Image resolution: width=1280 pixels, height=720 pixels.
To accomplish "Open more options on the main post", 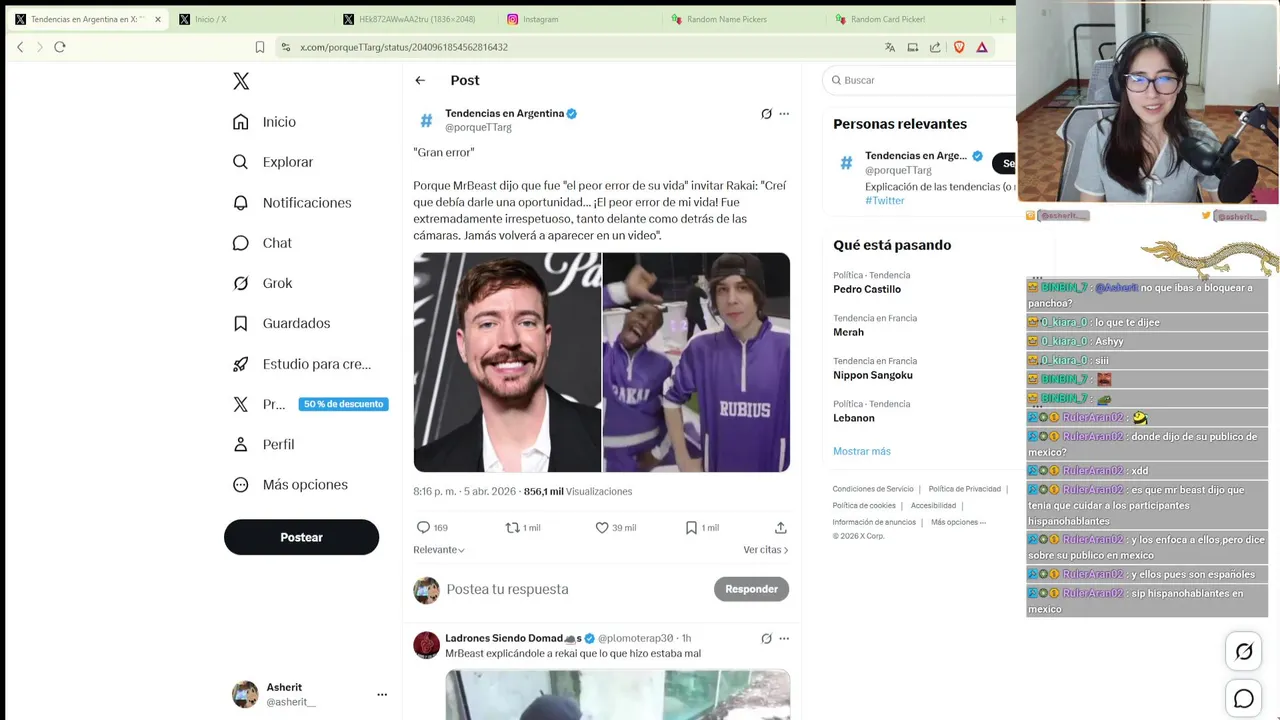I will [x=784, y=114].
